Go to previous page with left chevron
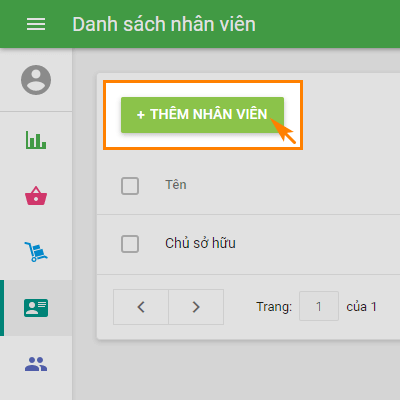Viewport: 400px width, 400px height. 141,307
